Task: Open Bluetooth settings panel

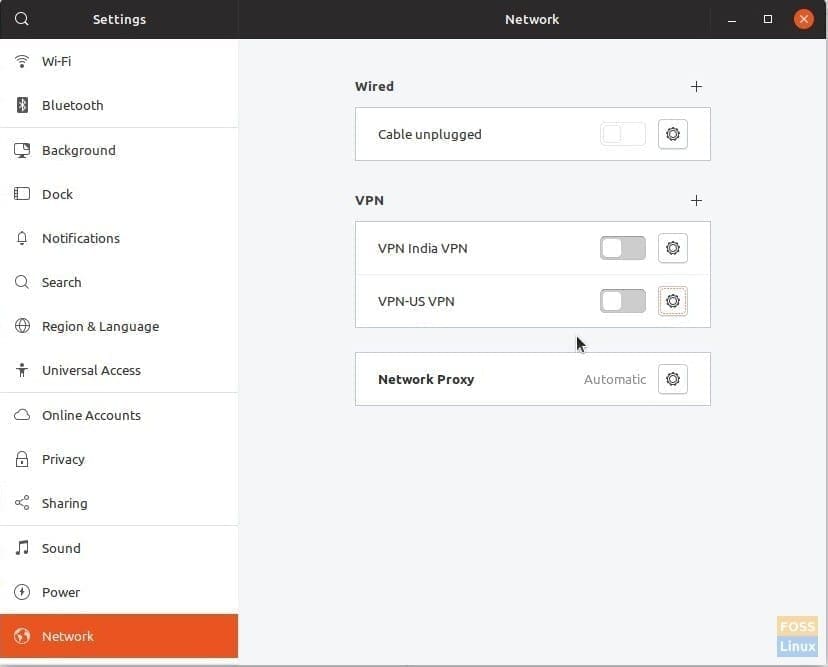Action: 119,105
